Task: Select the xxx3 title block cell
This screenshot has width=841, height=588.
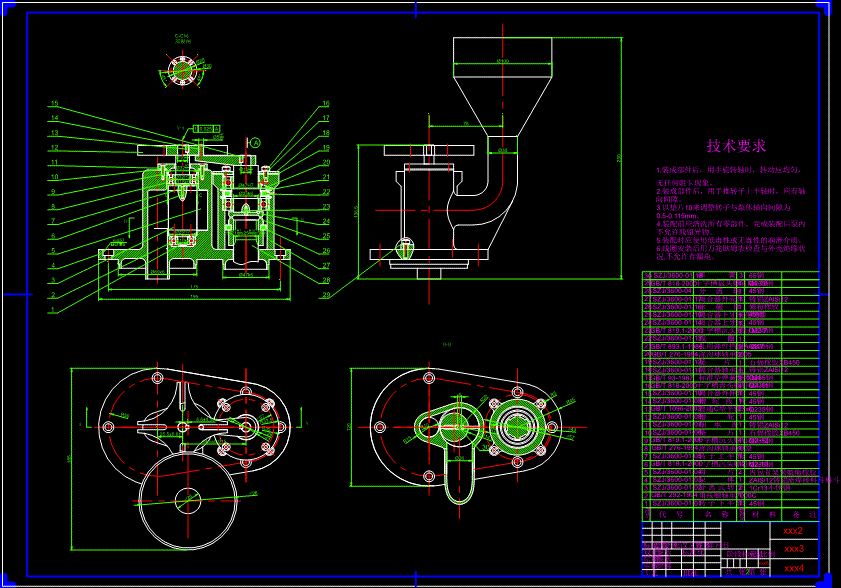Action: pyautogui.click(x=794, y=549)
